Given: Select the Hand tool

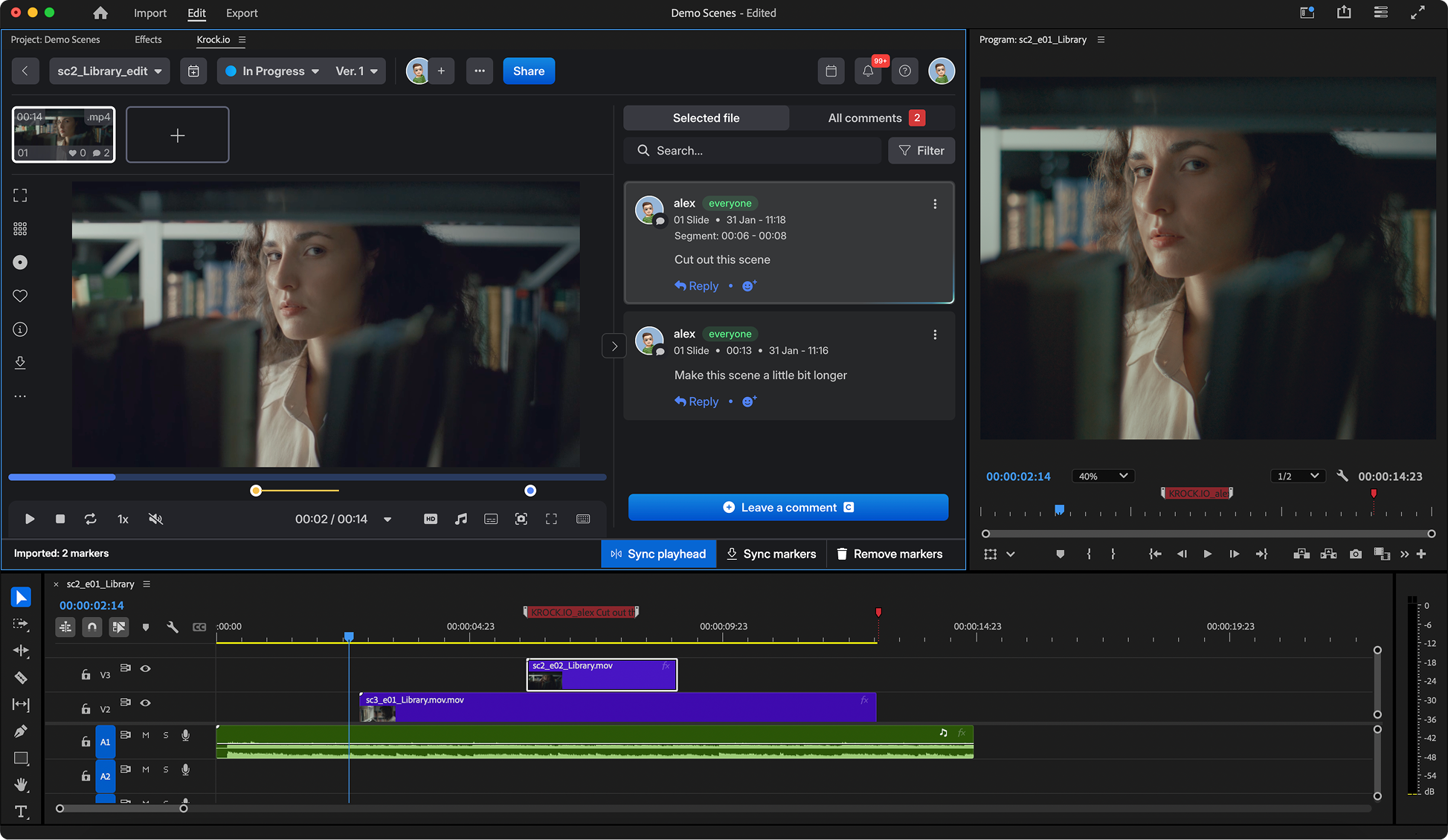Looking at the screenshot, I should tap(21, 785).
